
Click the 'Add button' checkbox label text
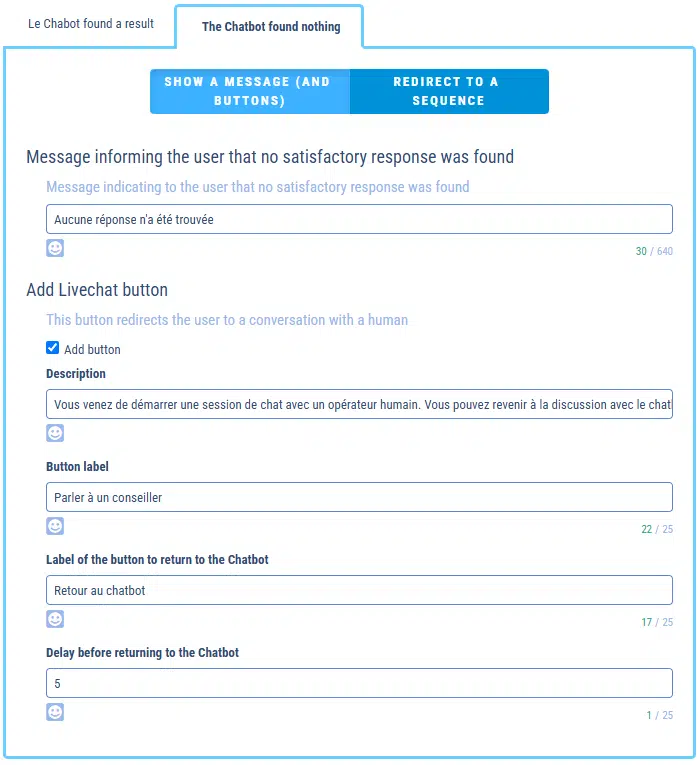tap(92, 350)
